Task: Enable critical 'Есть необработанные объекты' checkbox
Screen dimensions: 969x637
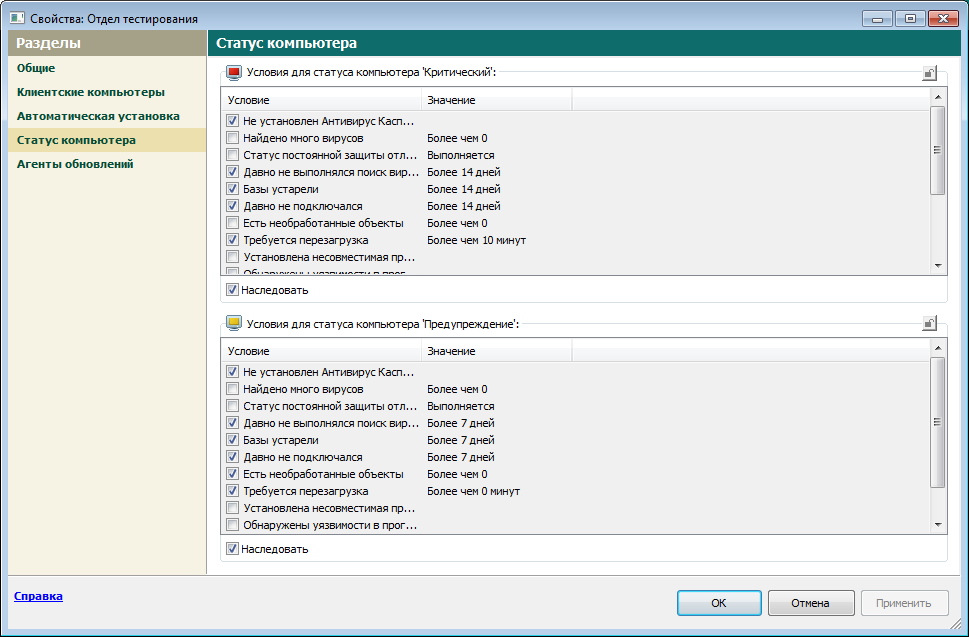Action: 232,223
